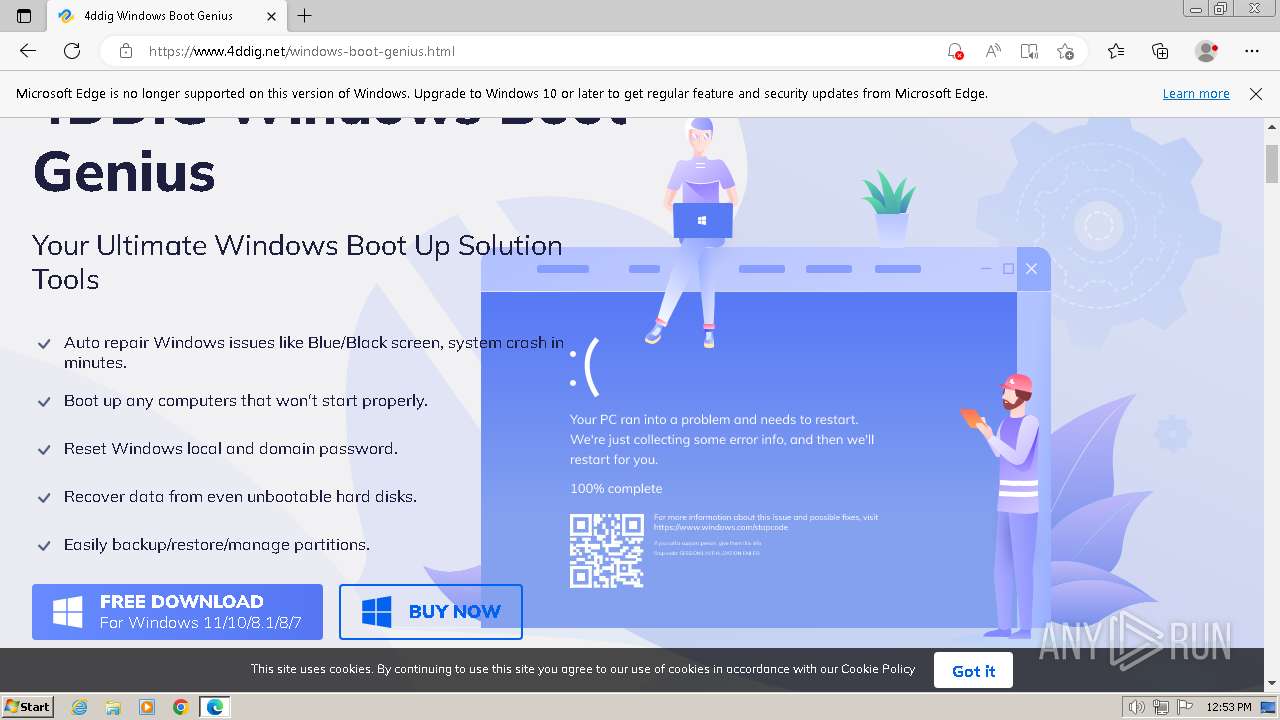Open the volume control tray icon
Viewport: 1280px width, 720px height.
1136,707
